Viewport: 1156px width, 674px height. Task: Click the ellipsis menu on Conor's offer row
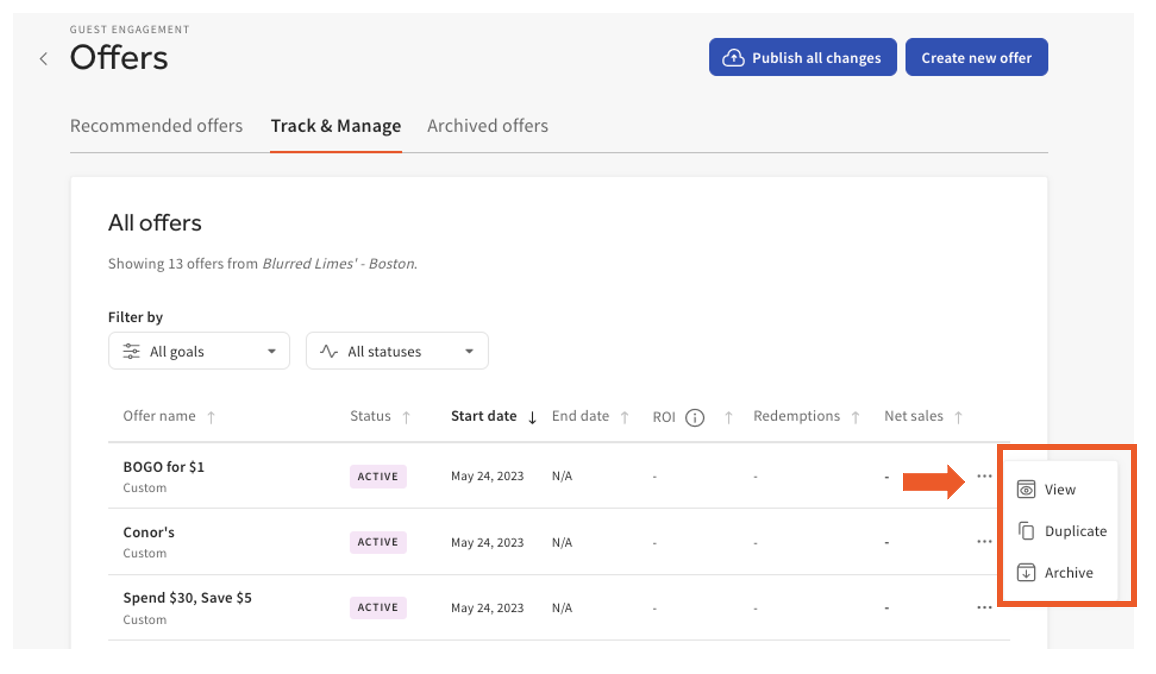[x=984, y=541]
